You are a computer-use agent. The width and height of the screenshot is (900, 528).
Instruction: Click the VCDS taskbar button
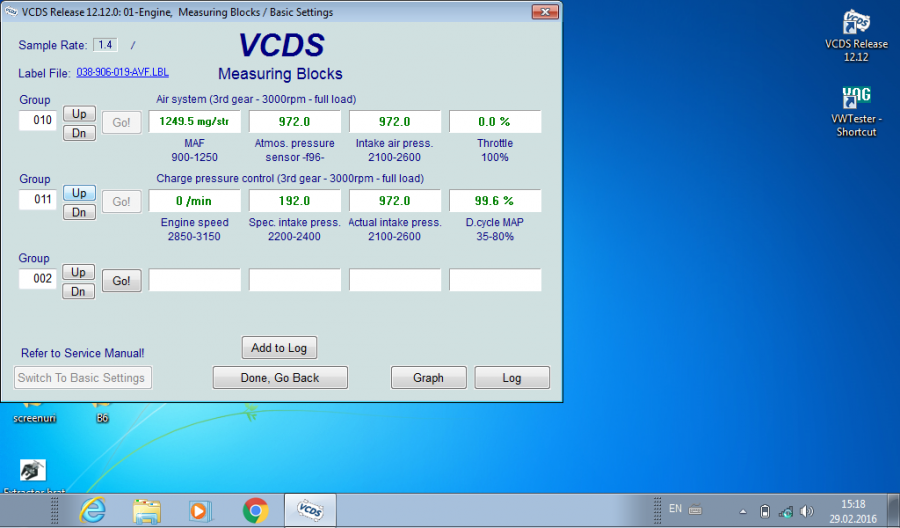(310, 511)
